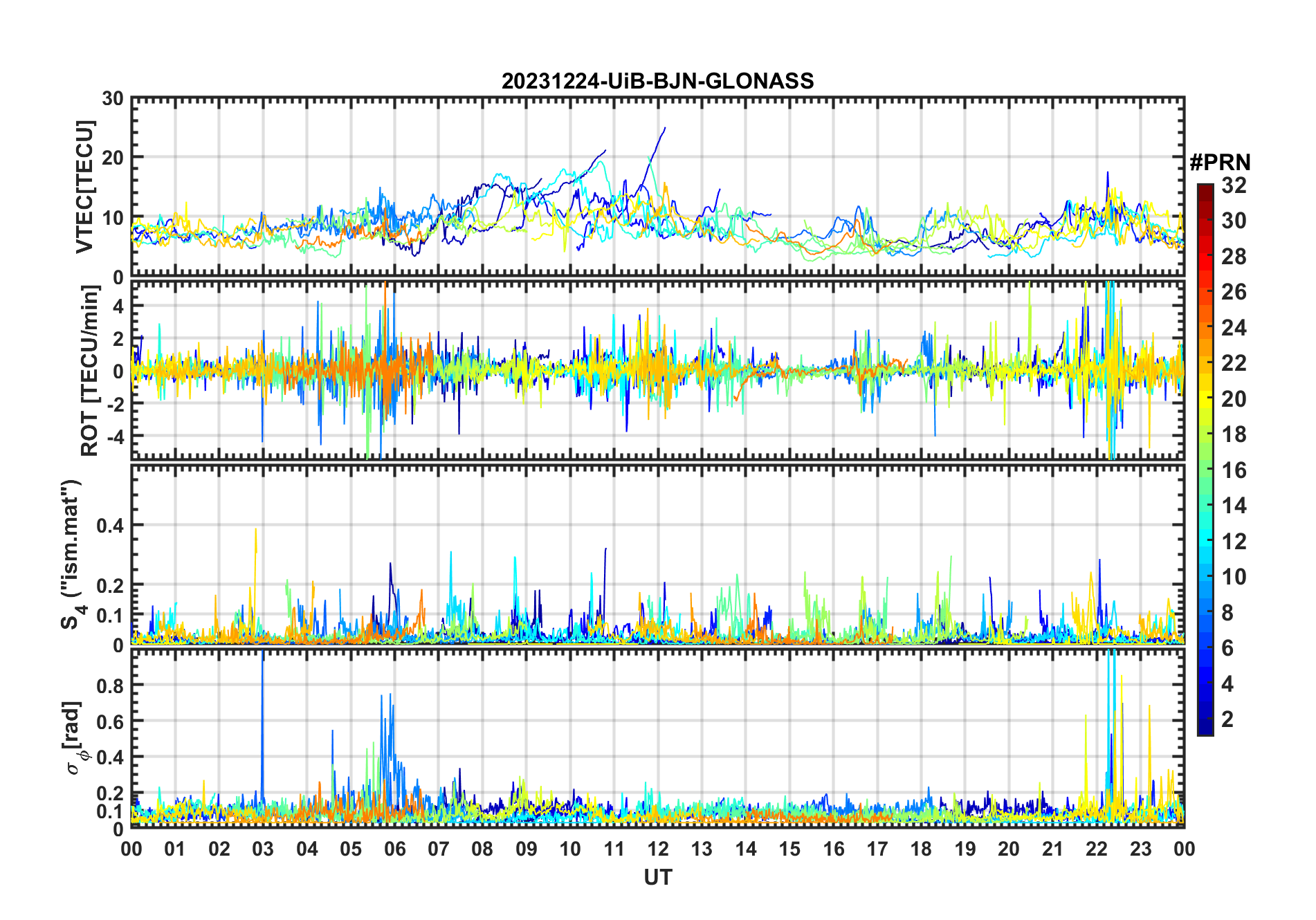Click the 24 label on the PRN colorbar

tap(1234, 328)
